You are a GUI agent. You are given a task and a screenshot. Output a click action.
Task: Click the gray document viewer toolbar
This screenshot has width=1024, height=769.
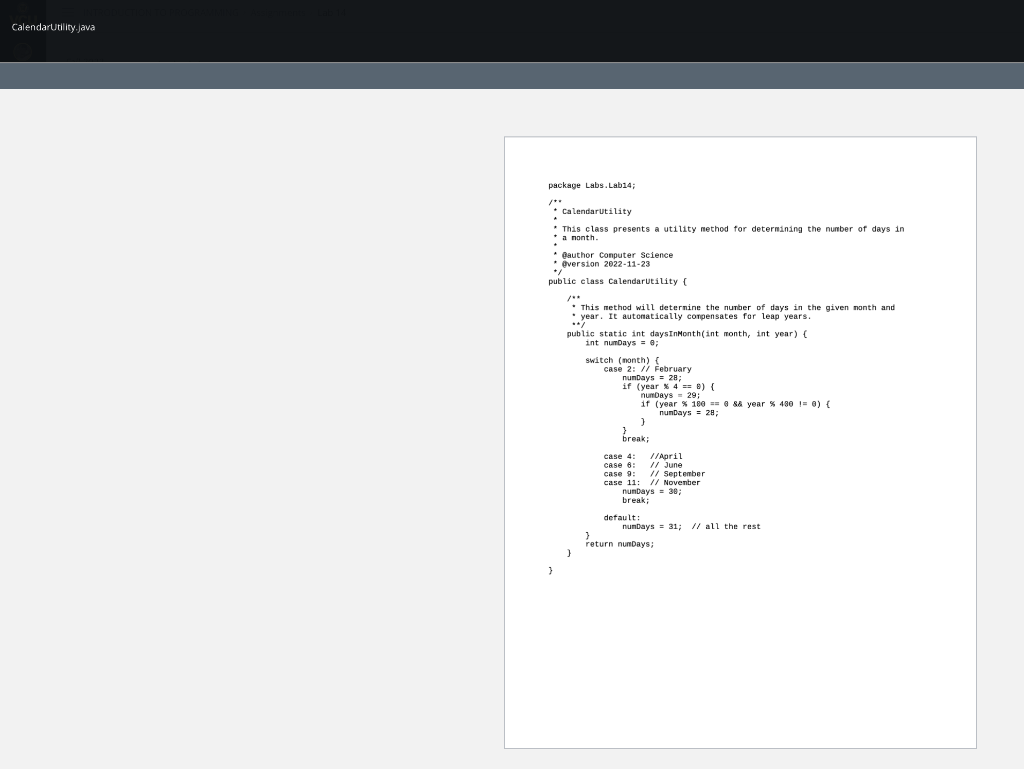512,74
